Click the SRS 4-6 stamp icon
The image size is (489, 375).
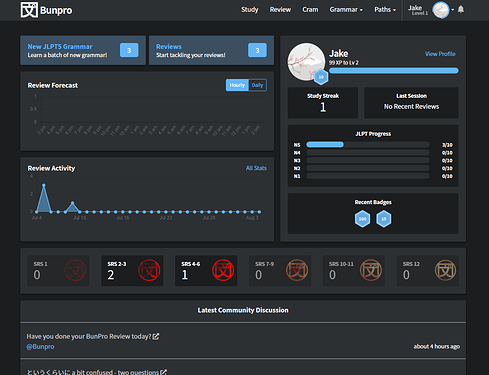223,270
